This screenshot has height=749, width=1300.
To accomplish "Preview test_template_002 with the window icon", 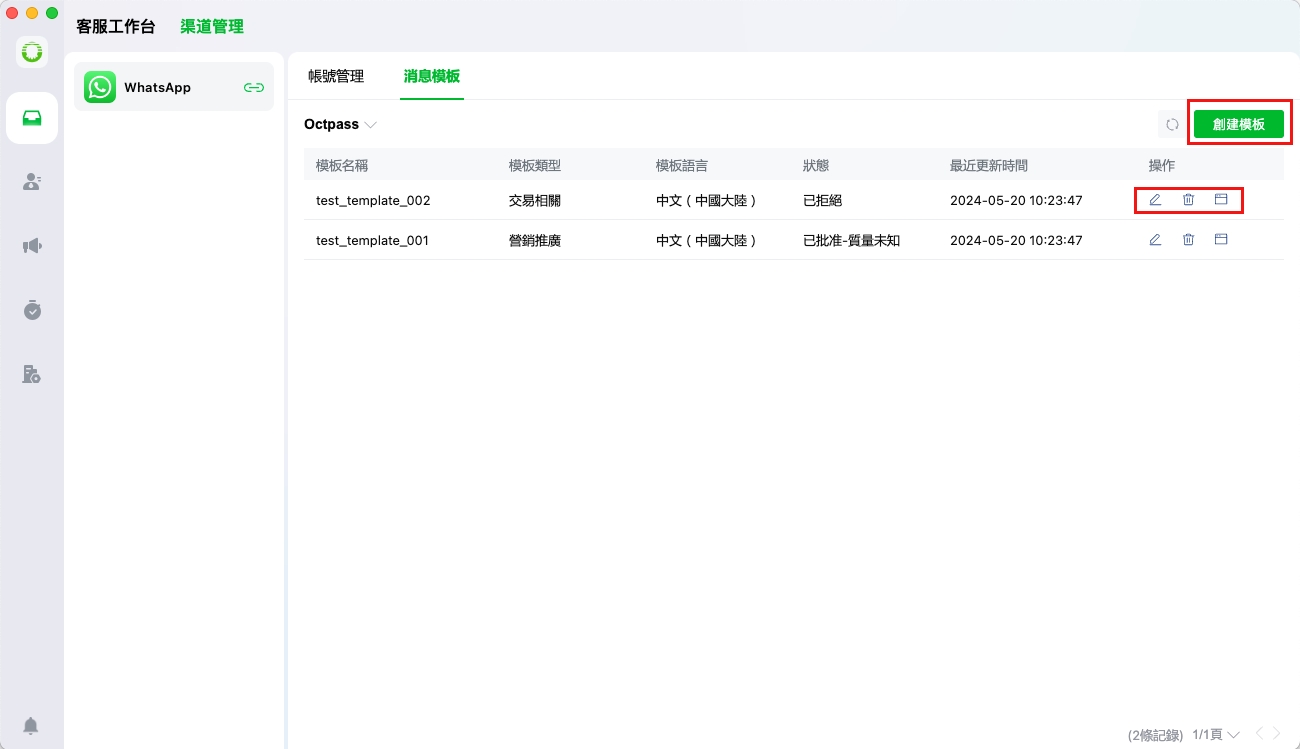I will [1221, 200].
